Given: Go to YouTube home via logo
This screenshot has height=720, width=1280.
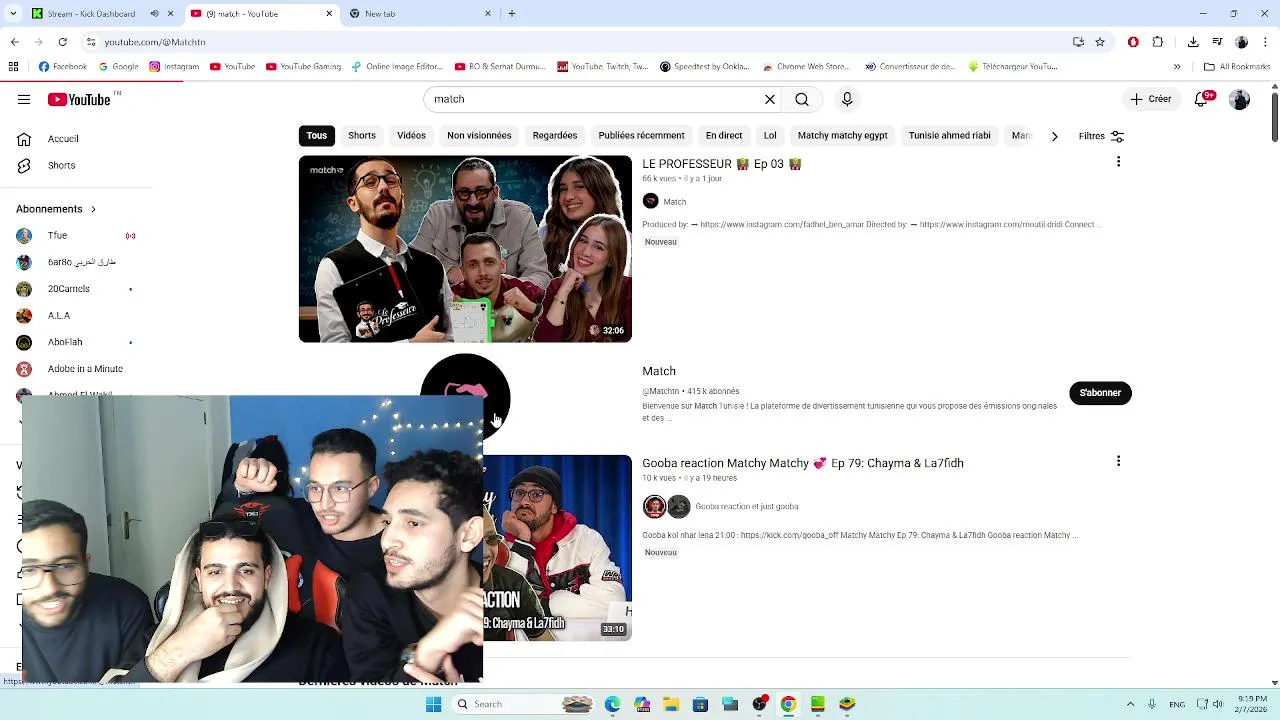Looking at the screenshot, I should [x=79, y=99].
